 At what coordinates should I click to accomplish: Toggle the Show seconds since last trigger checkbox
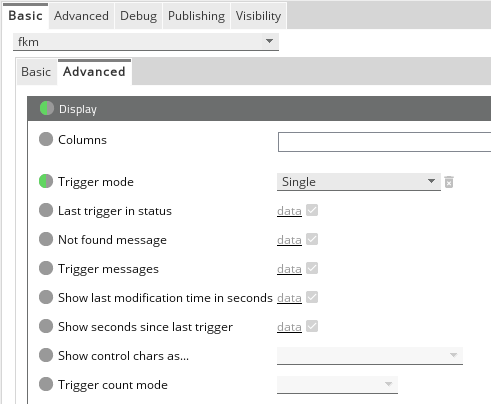click(x=312, y=326)
